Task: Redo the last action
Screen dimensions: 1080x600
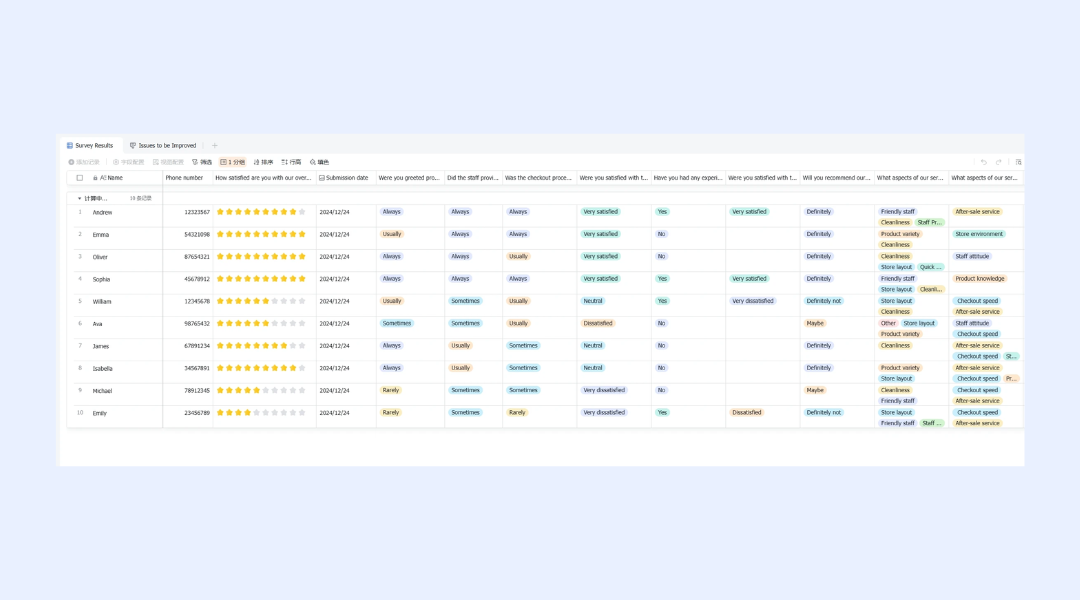Action: pos(999,162)
